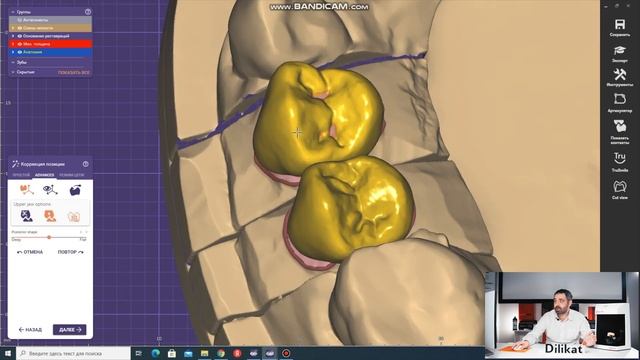Viewport: 640px width, 360px height.
Task: Expand the Скрытые section
Action: [x=13, y=72]
